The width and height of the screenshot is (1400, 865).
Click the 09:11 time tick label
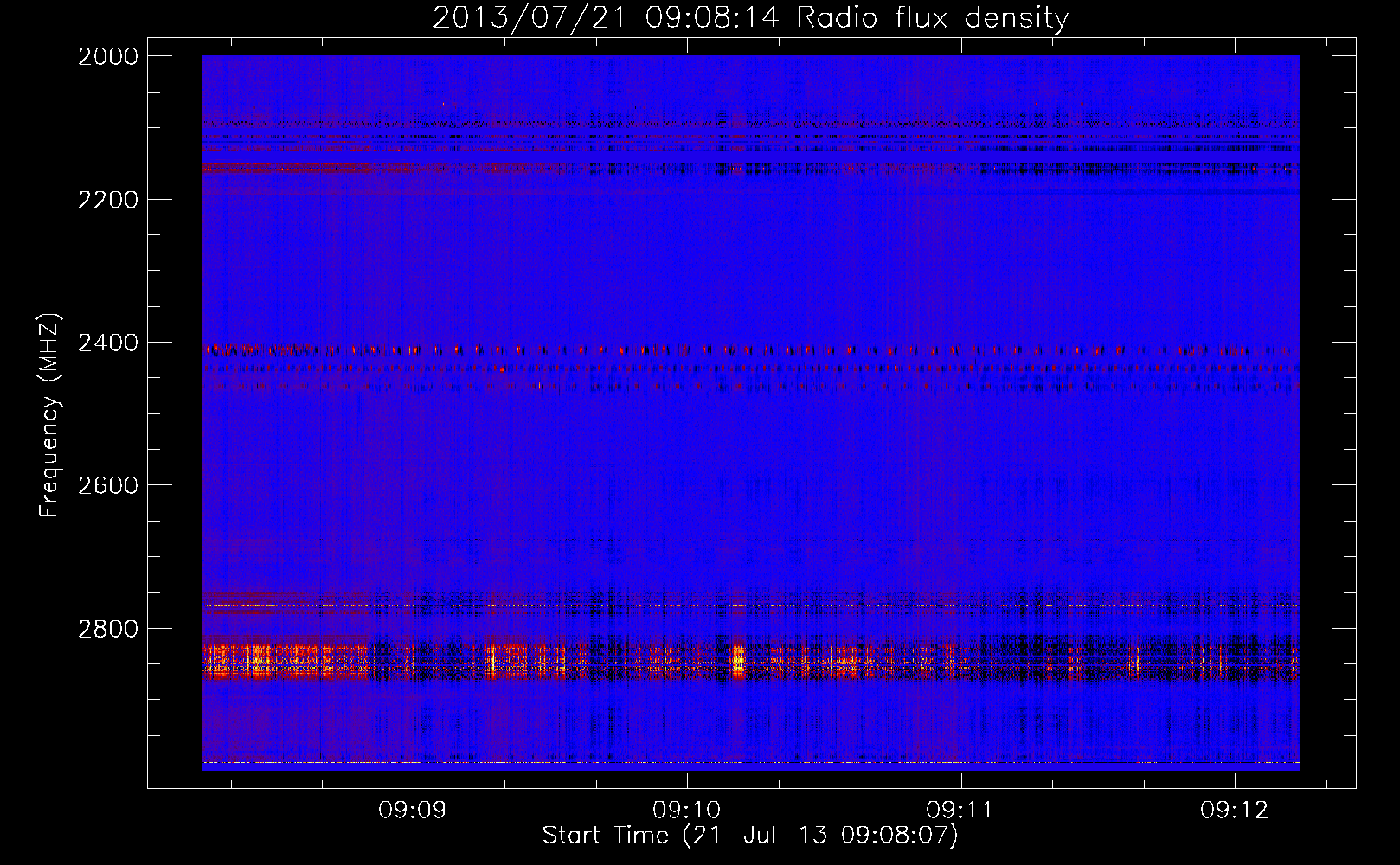pos(960,811)
